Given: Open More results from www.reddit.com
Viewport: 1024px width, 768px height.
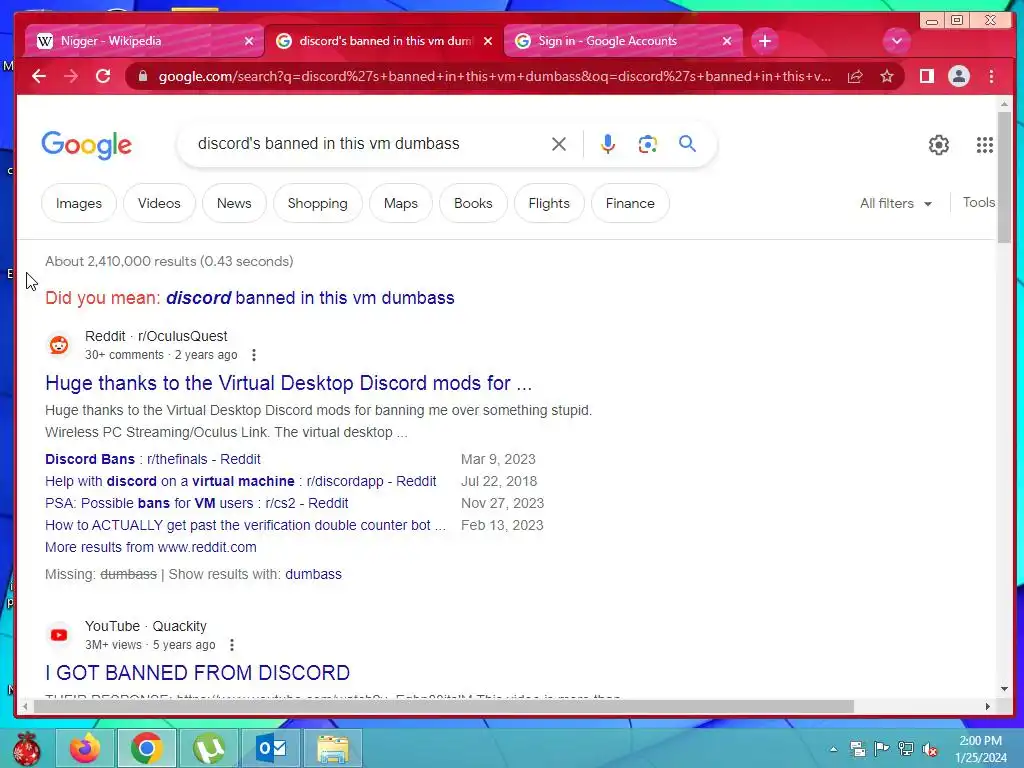Looking at the screenshot, I should (x=151, y=547).
